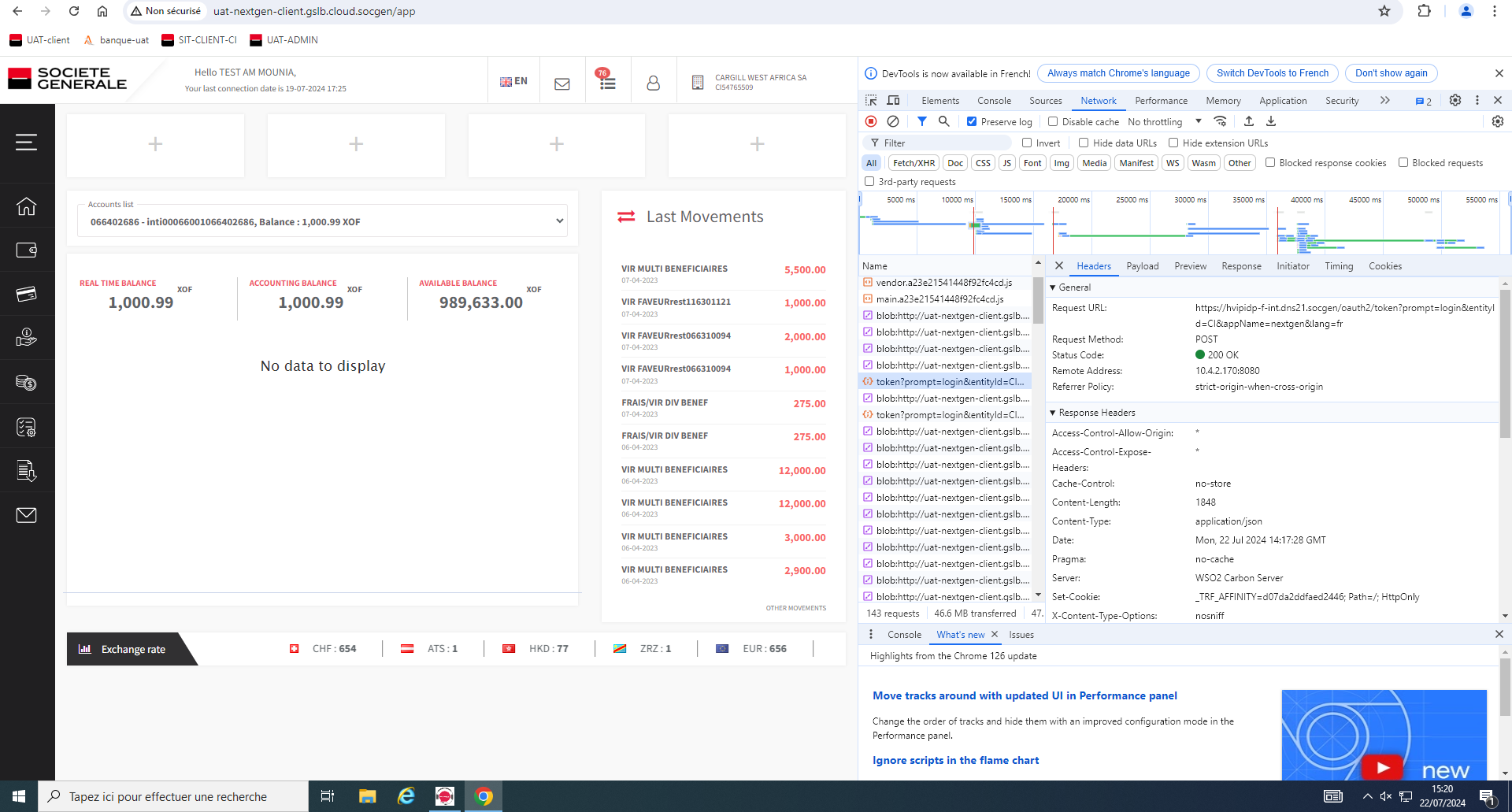Check the Blocked requests checkbox

pos(1403,162)
